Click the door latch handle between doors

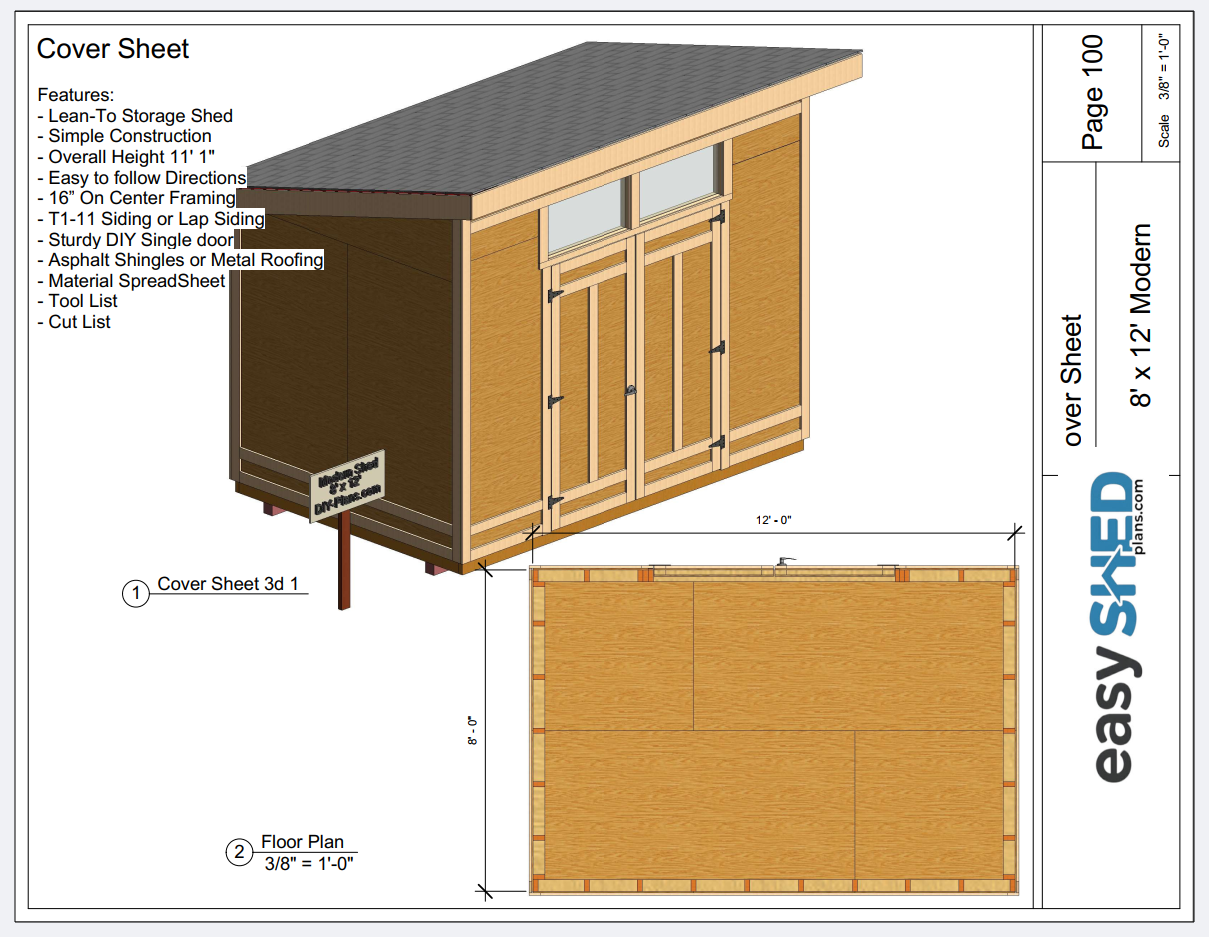tap(631, 392)
